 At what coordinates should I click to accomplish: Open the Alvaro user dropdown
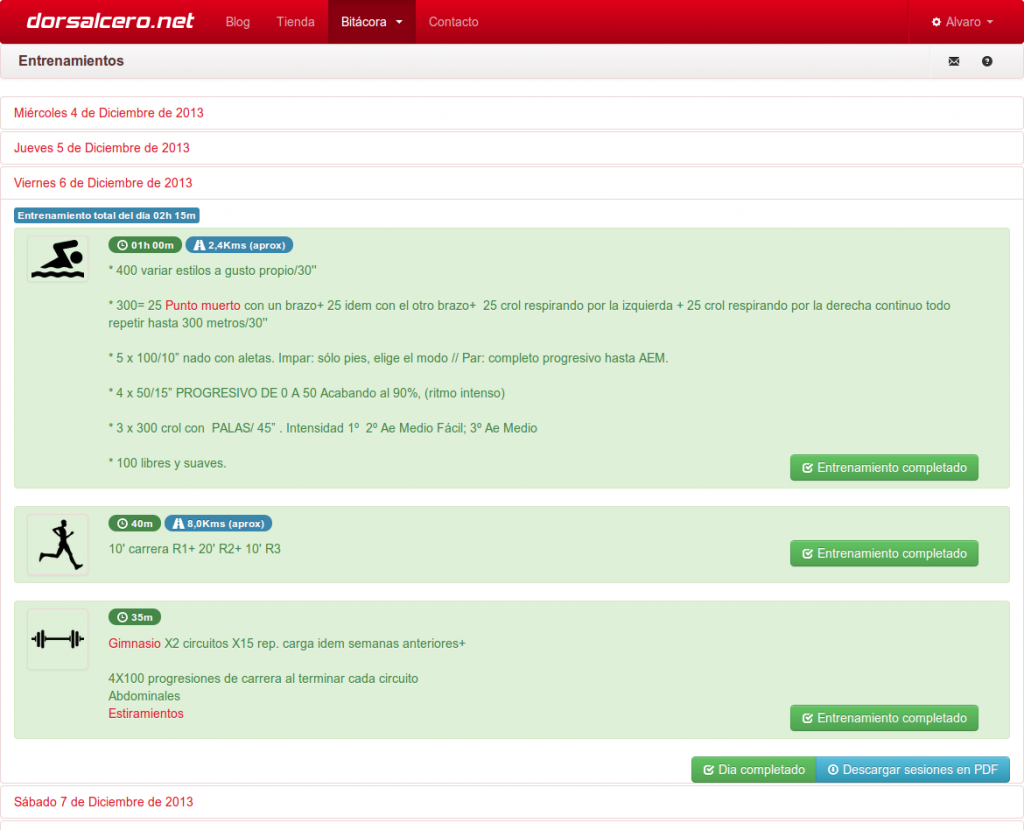point(962,22)
